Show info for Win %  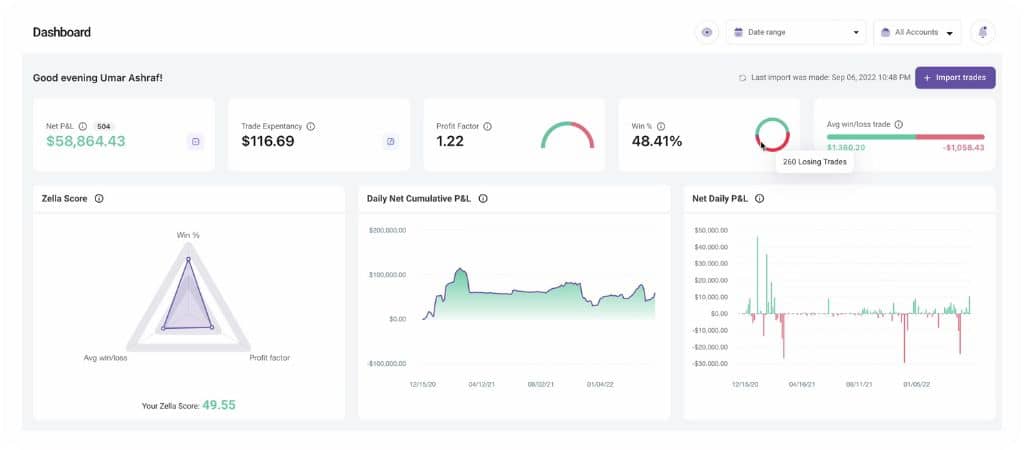click(661, 126)
